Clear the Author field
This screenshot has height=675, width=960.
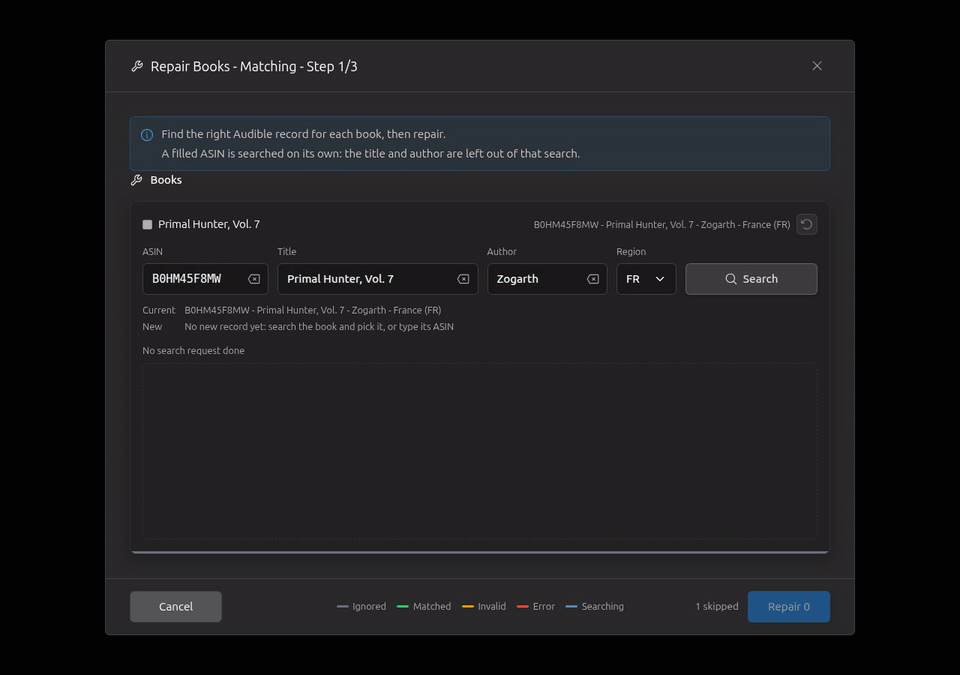[x=593, y=279]
